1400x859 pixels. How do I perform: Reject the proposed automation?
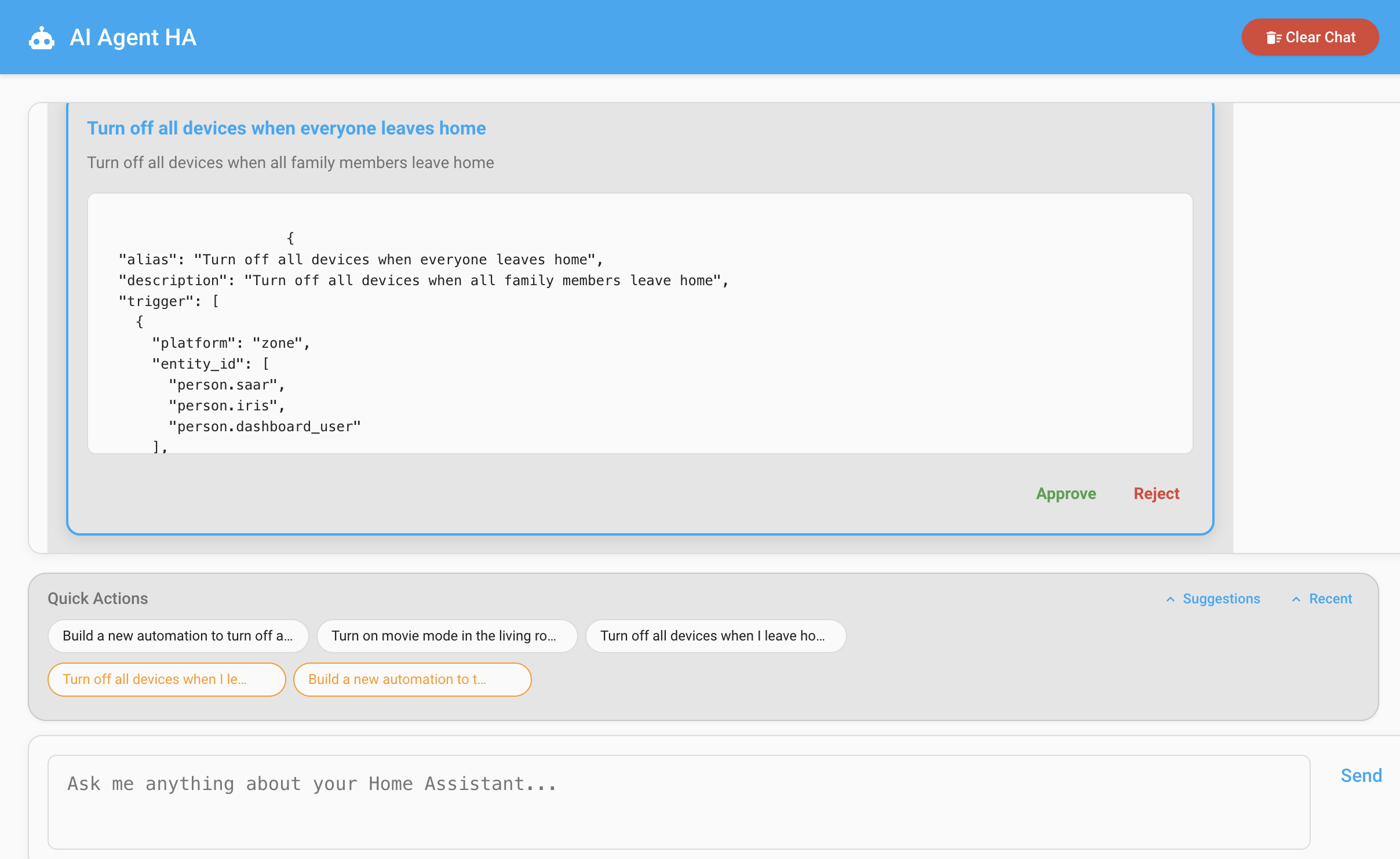pyautogui.click(x=1156, y=494)
